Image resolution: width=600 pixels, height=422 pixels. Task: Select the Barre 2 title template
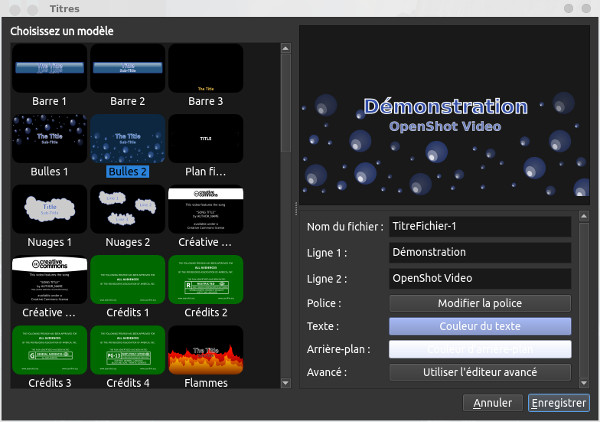point(127,68)
